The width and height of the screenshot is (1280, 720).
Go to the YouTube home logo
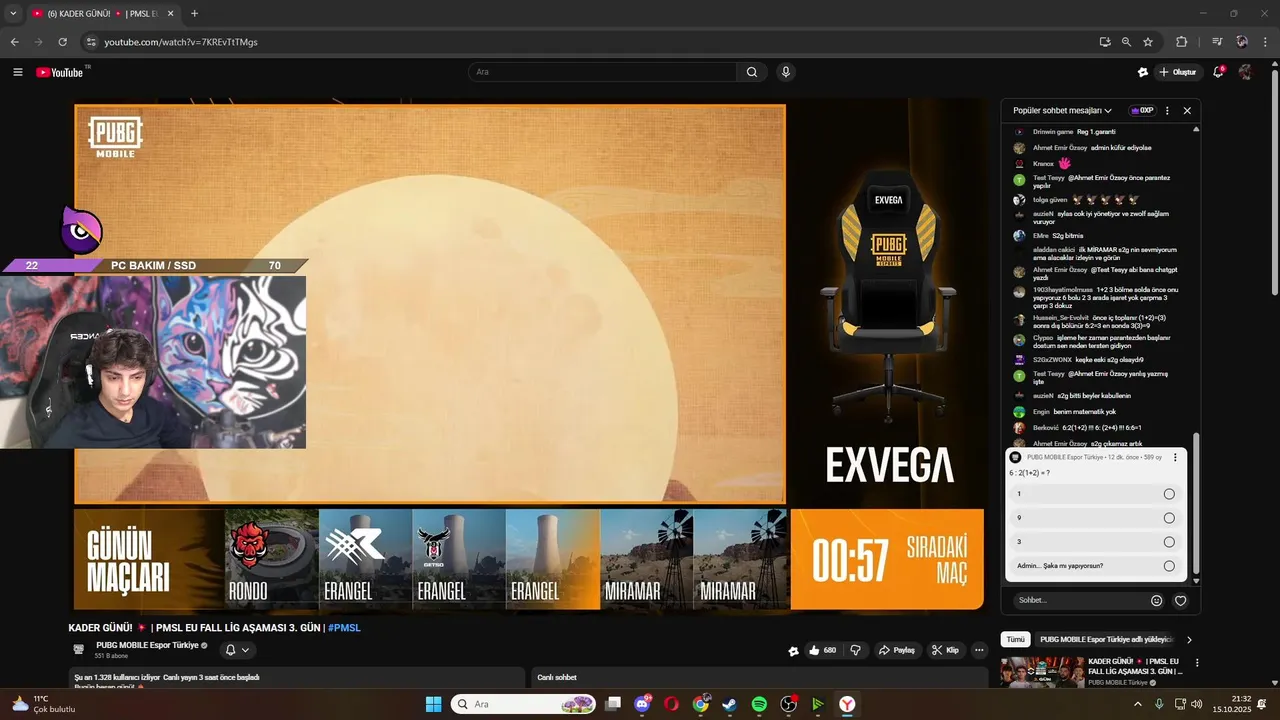pos(60,72)
